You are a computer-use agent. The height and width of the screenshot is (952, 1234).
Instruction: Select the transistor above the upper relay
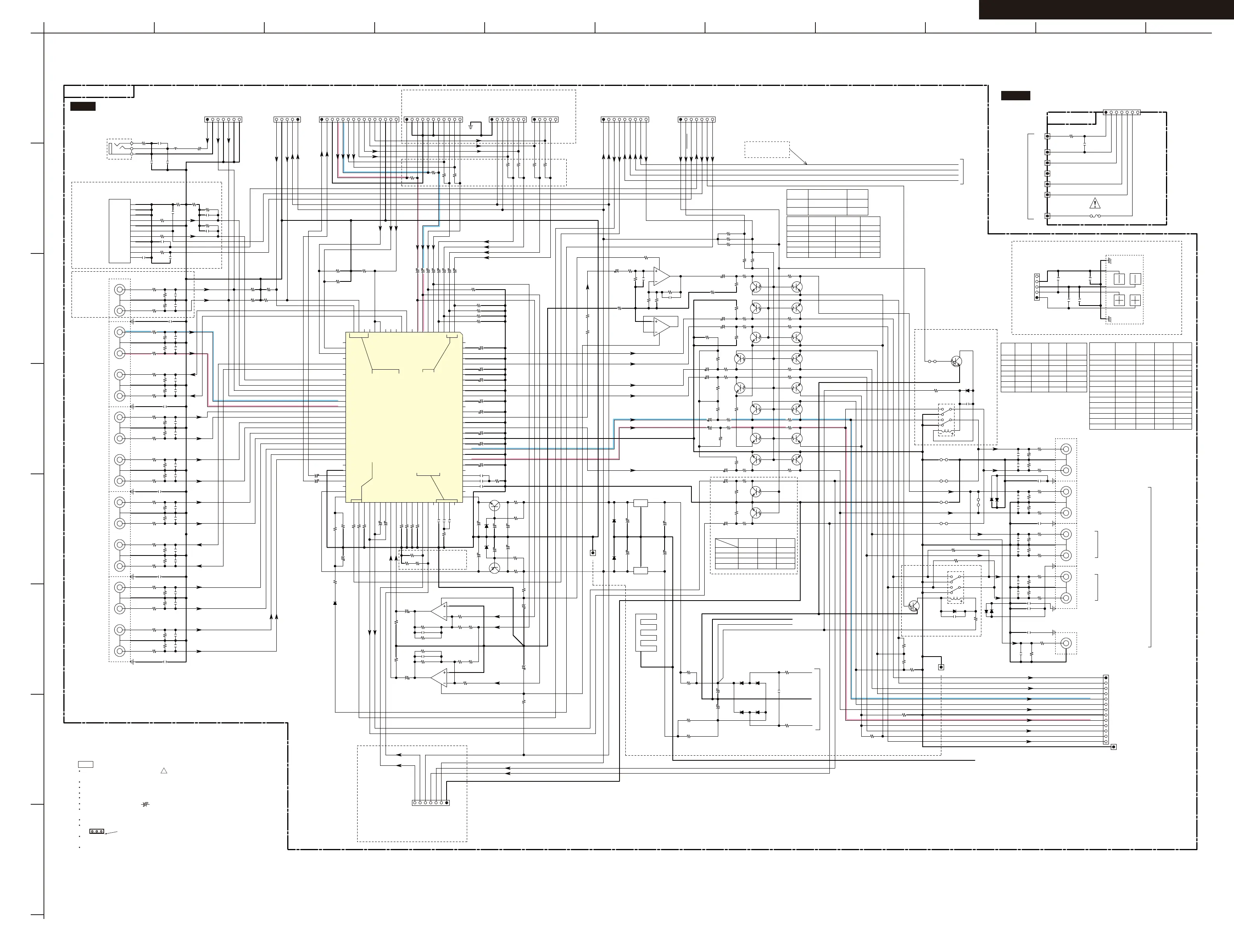pos(956,361)
